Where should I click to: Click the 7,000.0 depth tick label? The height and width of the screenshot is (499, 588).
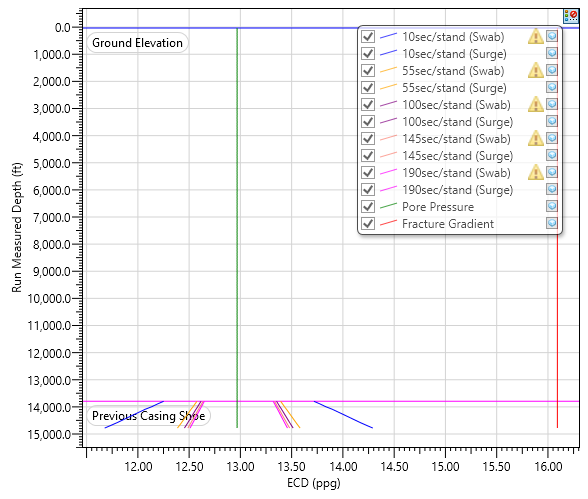(x=52, y=217)
